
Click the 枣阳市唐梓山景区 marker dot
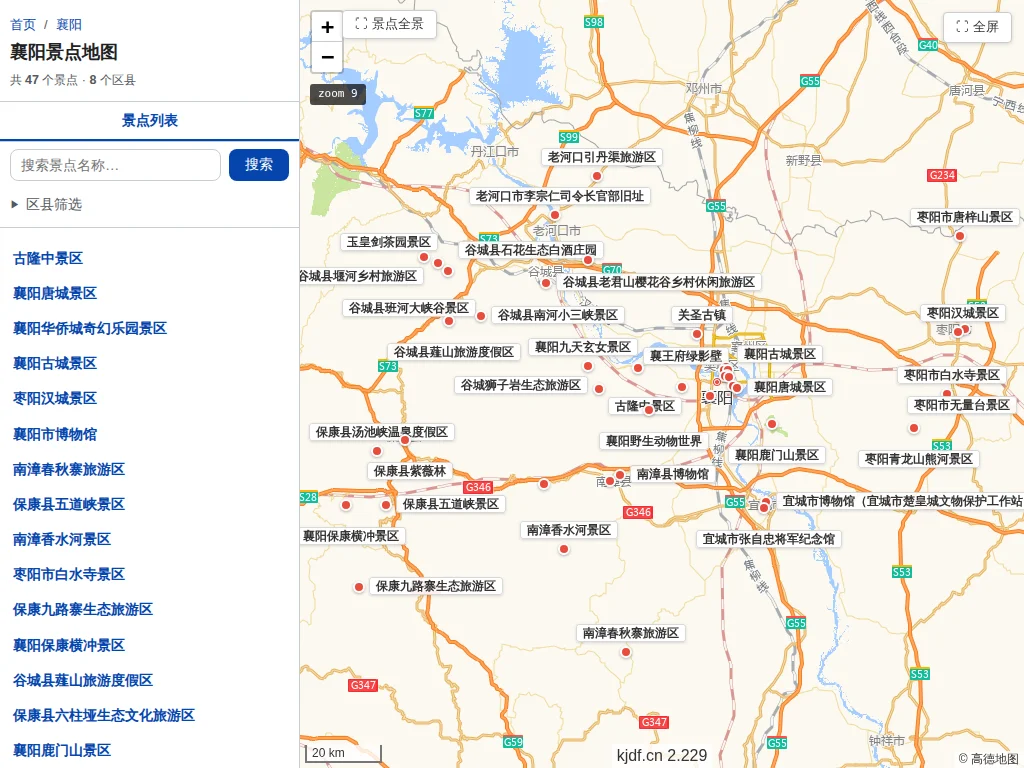click(959, 236)
